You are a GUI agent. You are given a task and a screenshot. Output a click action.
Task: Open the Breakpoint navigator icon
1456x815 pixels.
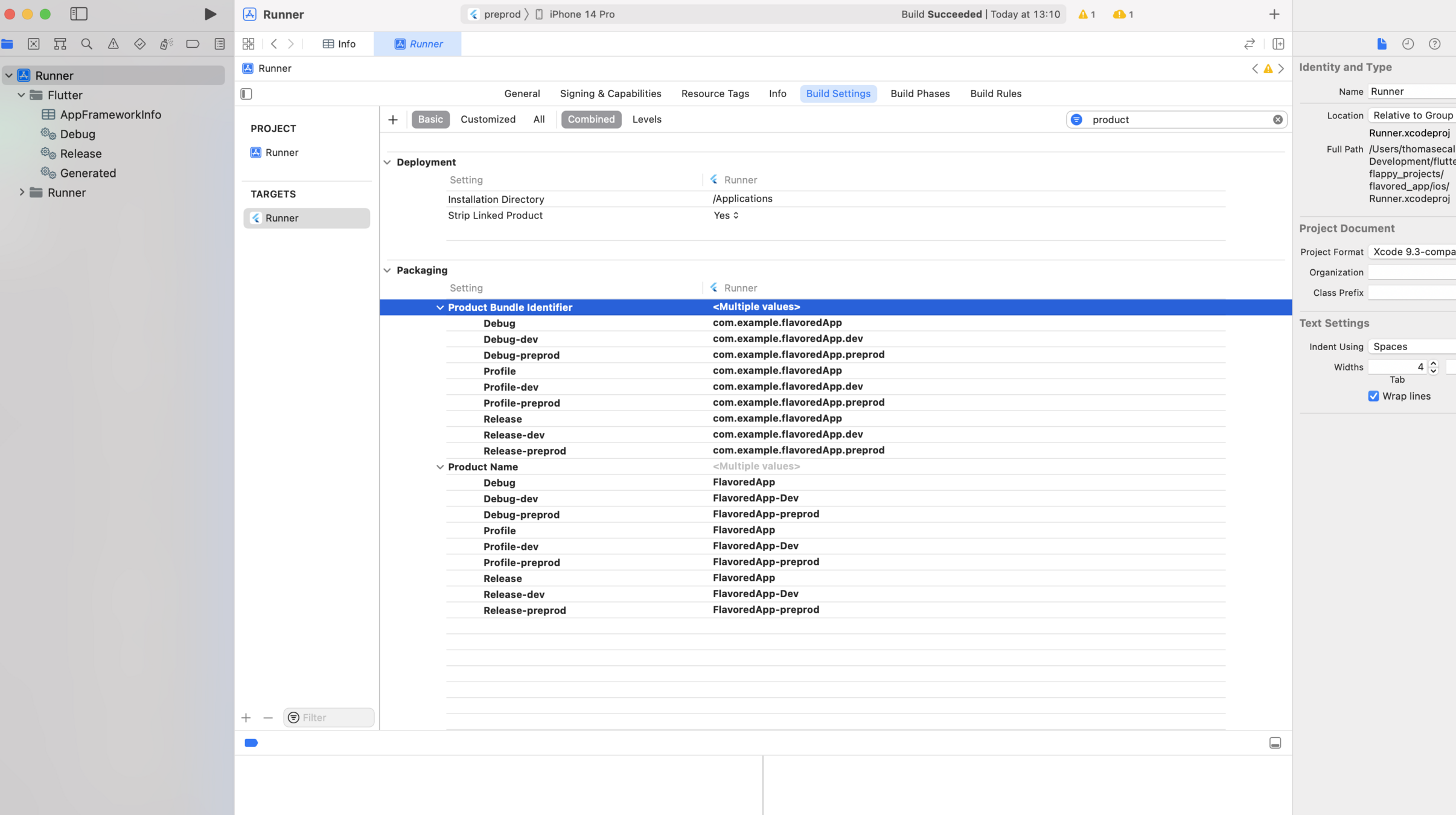(x=193, y=44)
